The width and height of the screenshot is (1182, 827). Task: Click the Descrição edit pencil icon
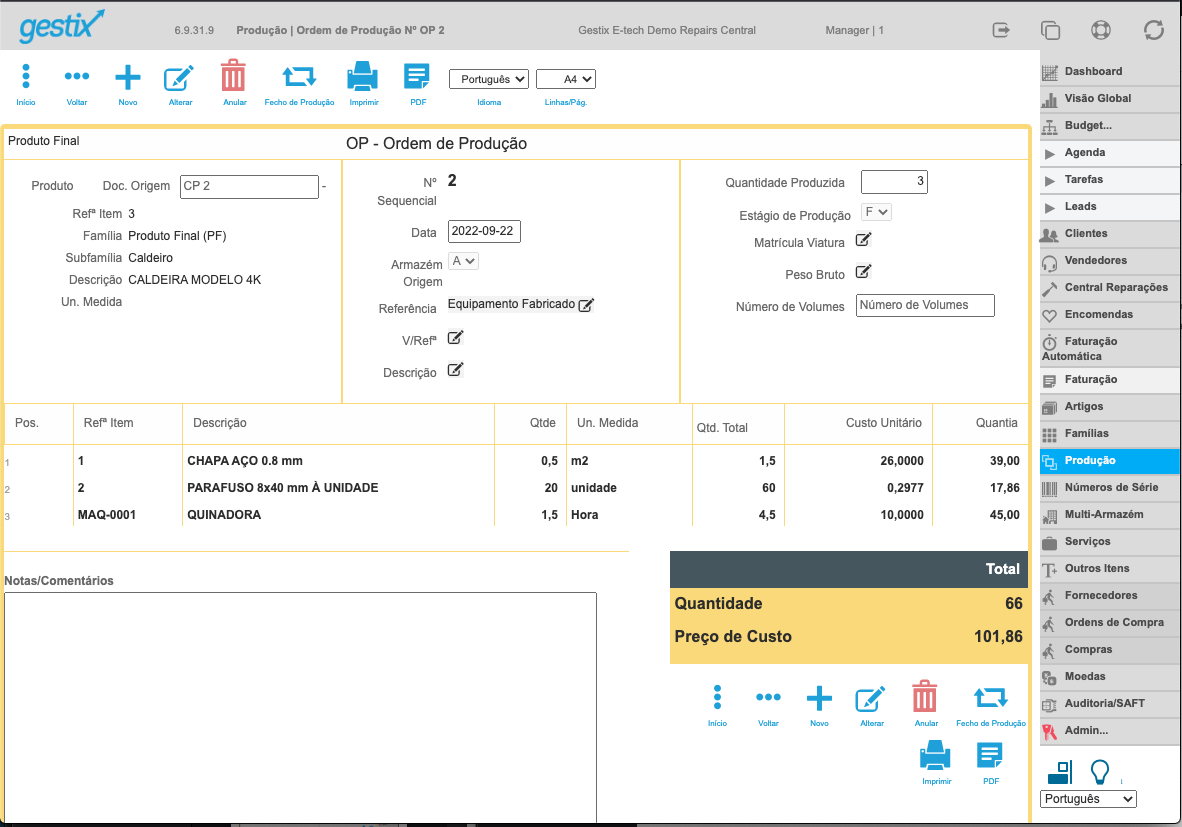pos(455,369)
